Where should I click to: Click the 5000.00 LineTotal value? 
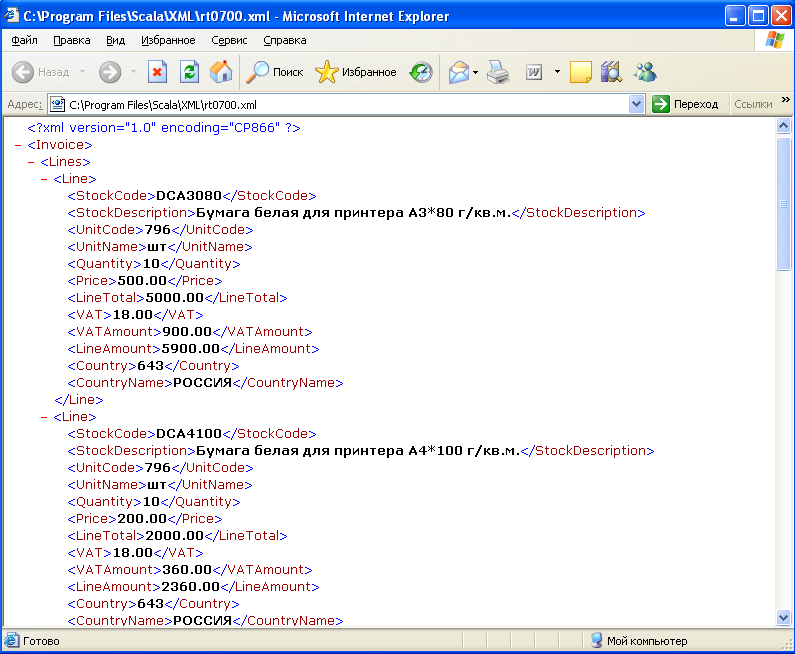(x=174, y=298)
